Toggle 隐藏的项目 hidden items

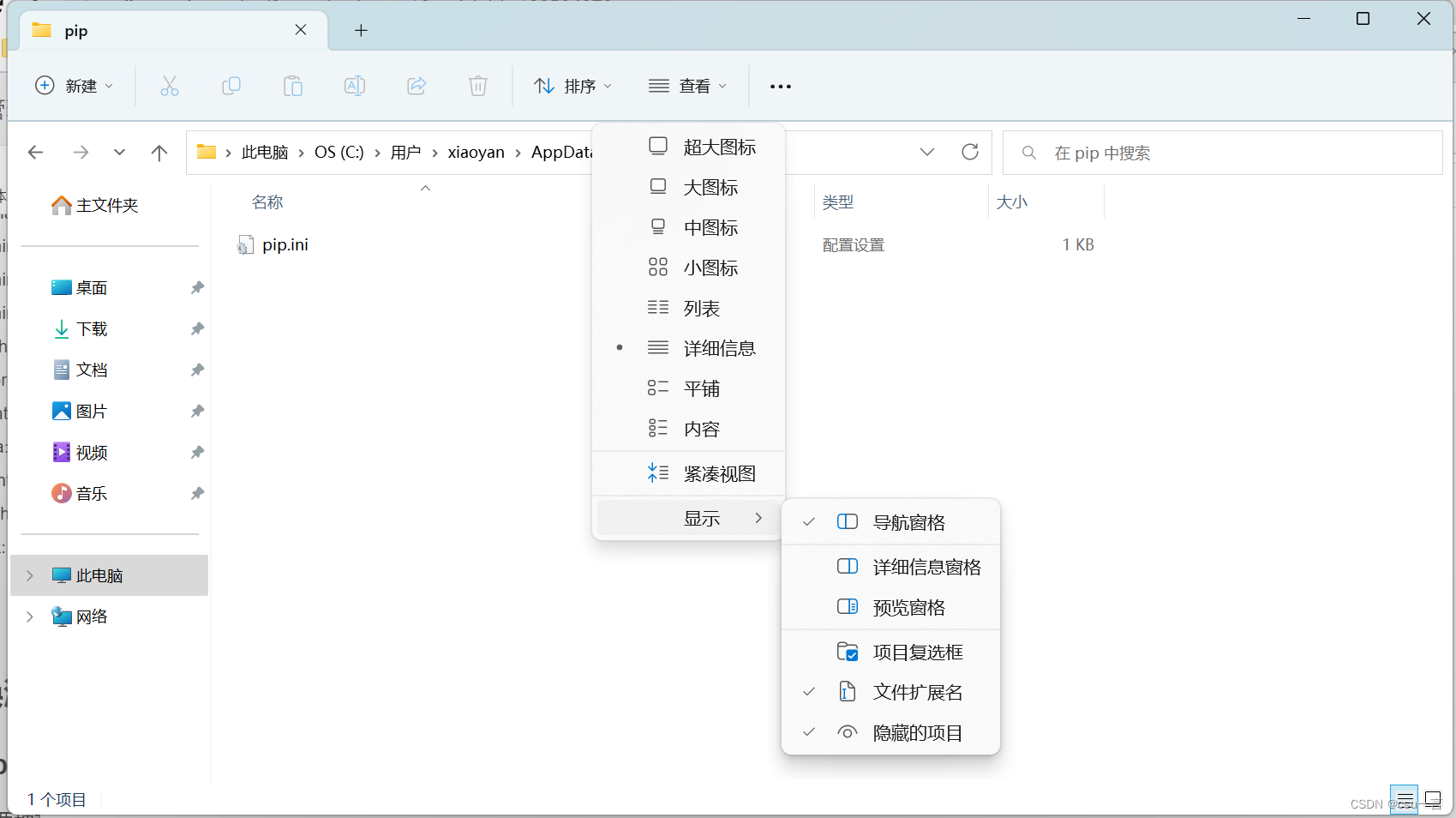[x=891, y=733]
